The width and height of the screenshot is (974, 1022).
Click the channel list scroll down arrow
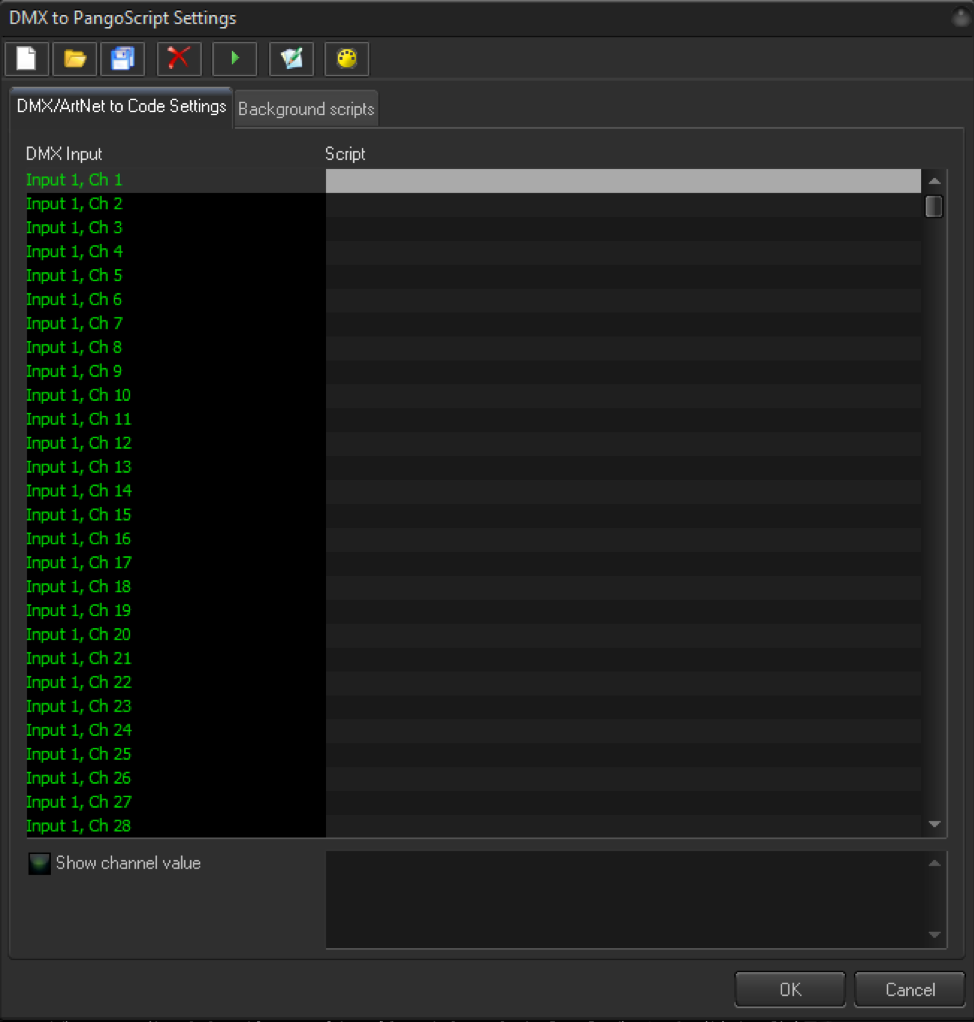[x=934, y=825]
